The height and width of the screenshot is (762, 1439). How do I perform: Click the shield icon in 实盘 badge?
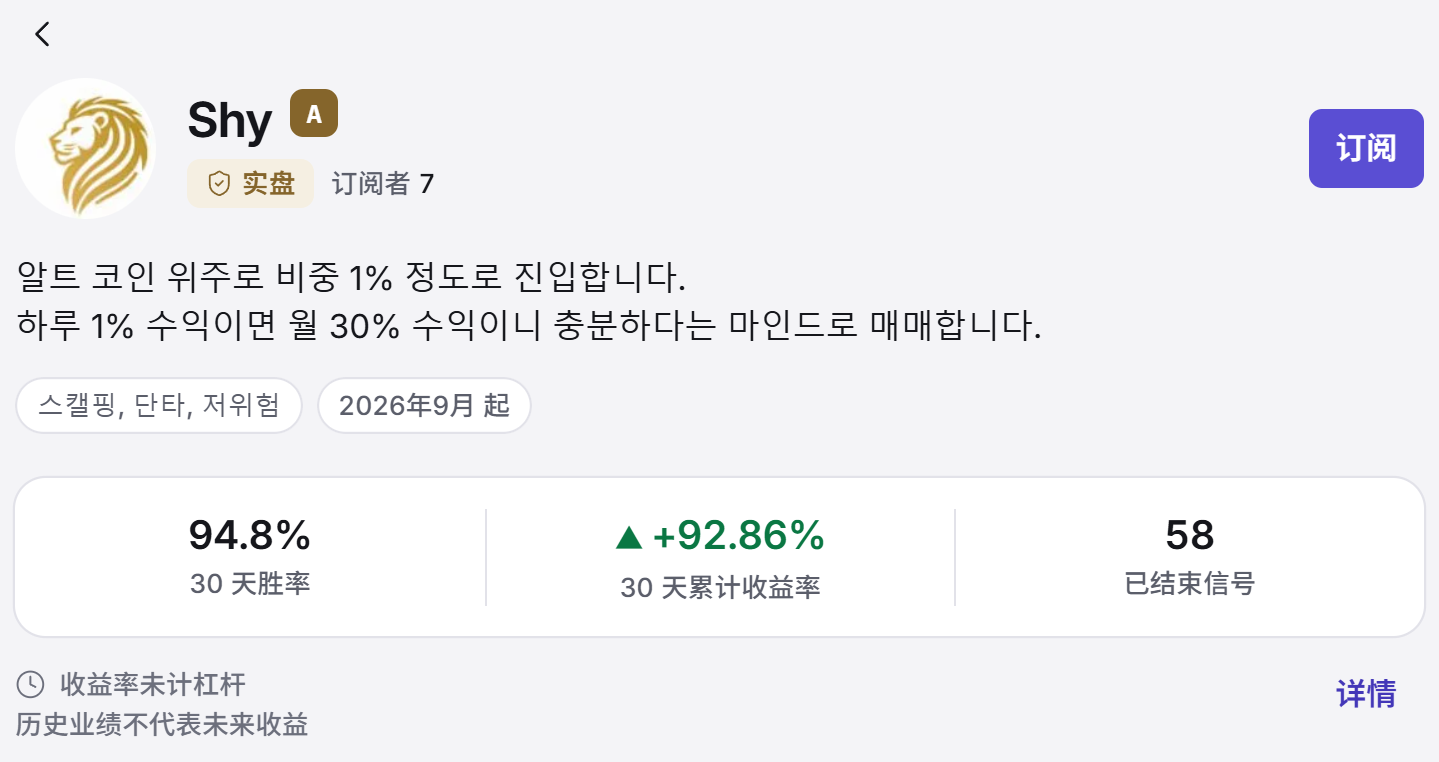(x=219, y=184)
